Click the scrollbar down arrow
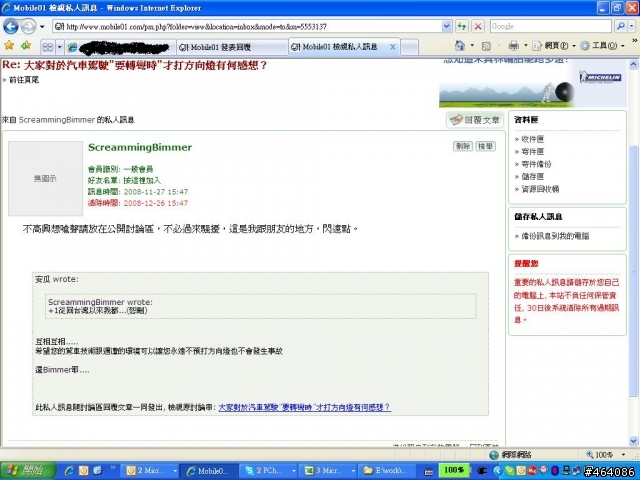Image resolution: width=640 pixels, height=480 pixels. 633,441
